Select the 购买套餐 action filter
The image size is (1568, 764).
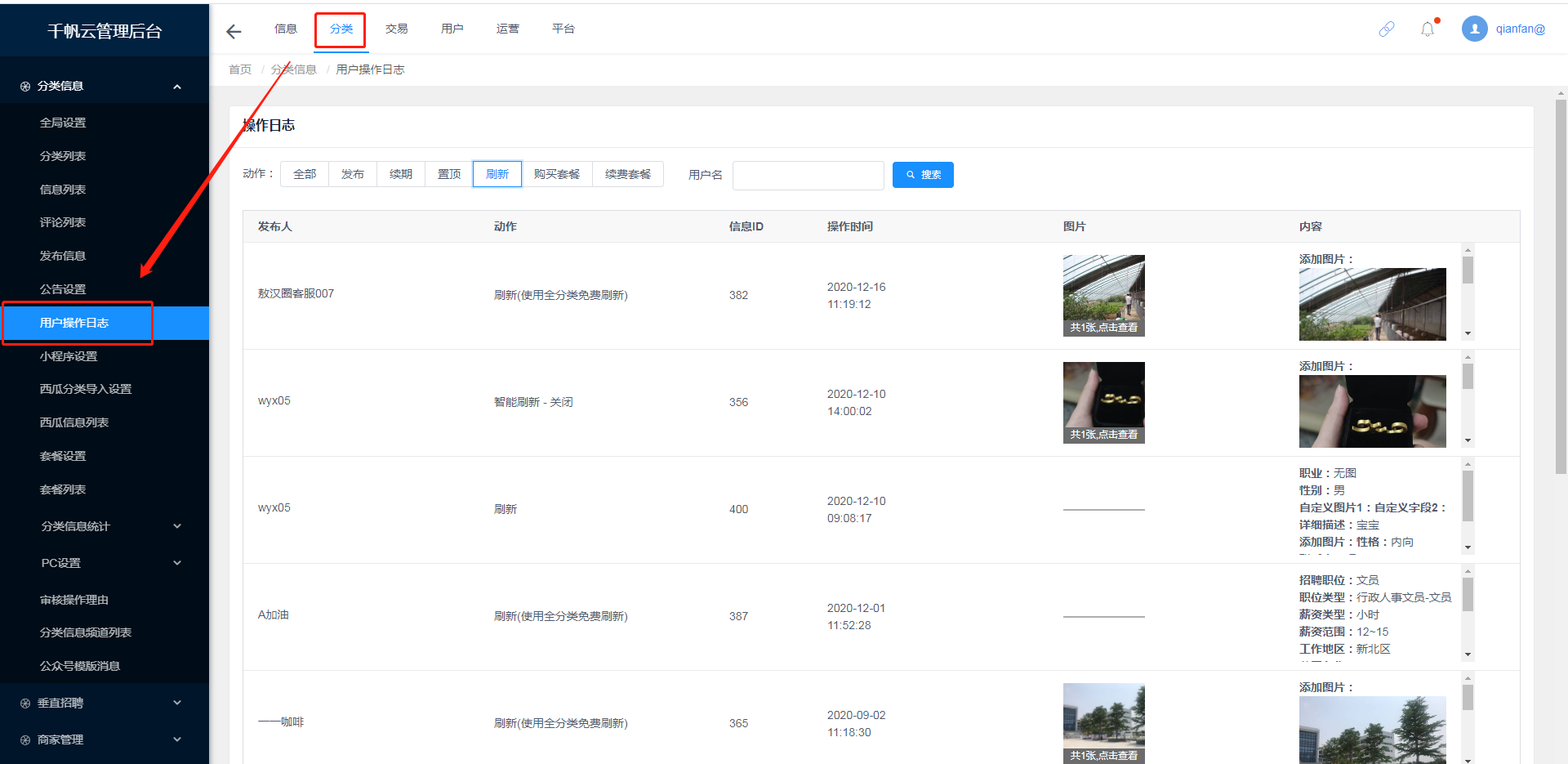coord(557,174)
